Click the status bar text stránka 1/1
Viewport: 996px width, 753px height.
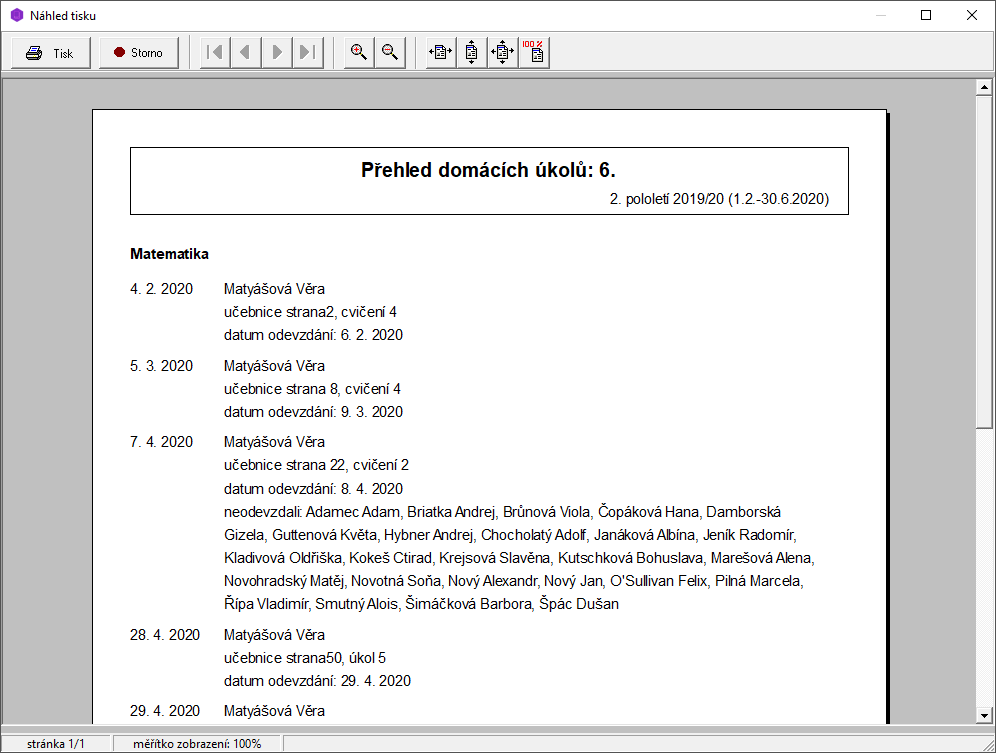(56, 743)
